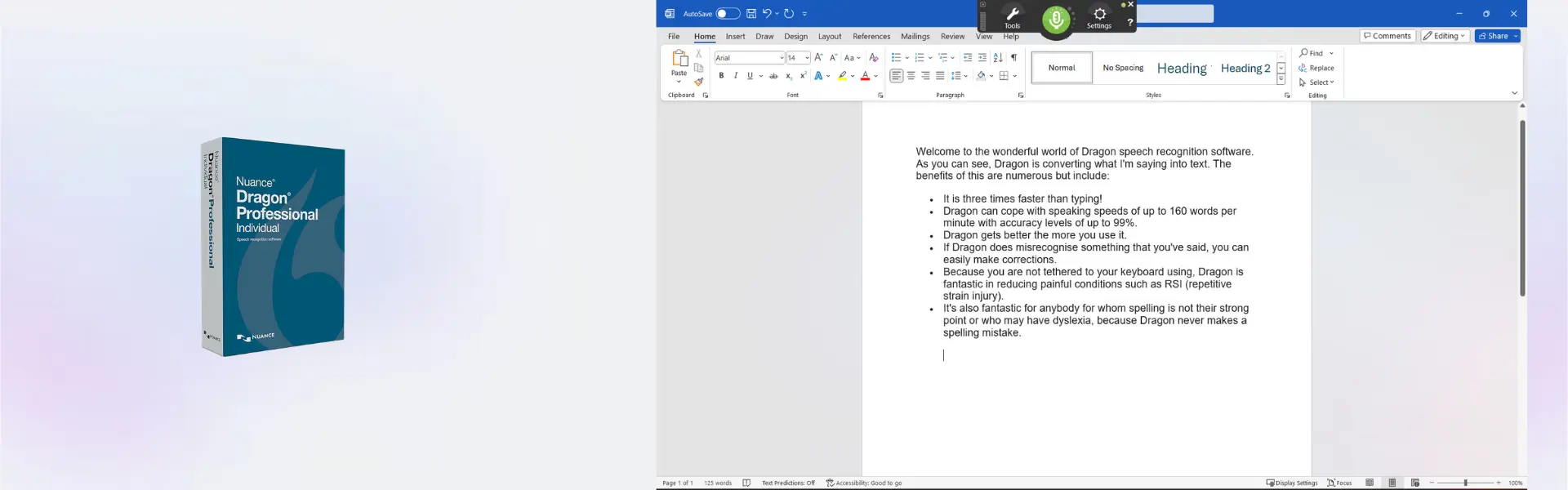Switch to the Insert ribbon tab

(x=735, y=37)
